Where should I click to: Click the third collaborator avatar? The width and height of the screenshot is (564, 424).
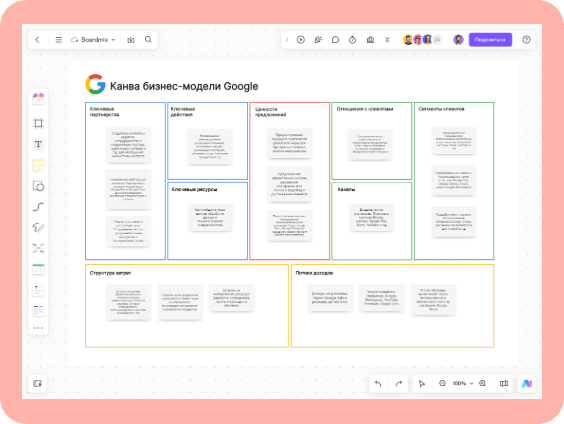click(x=427, y=40)
